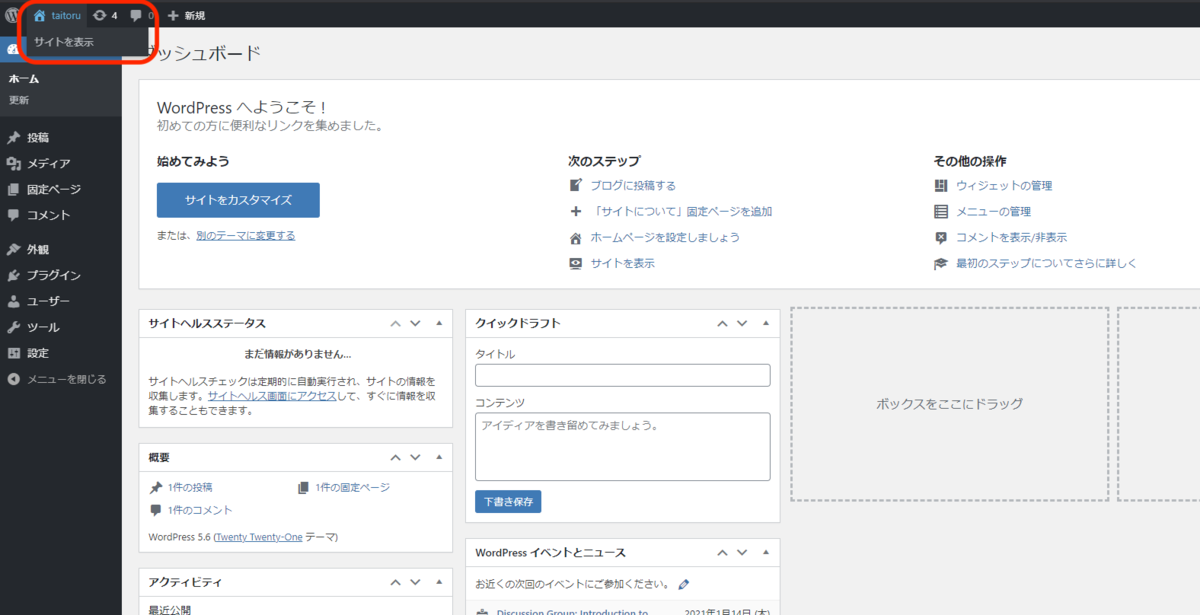Open the comments bubble in admin bar

(141, 16)
